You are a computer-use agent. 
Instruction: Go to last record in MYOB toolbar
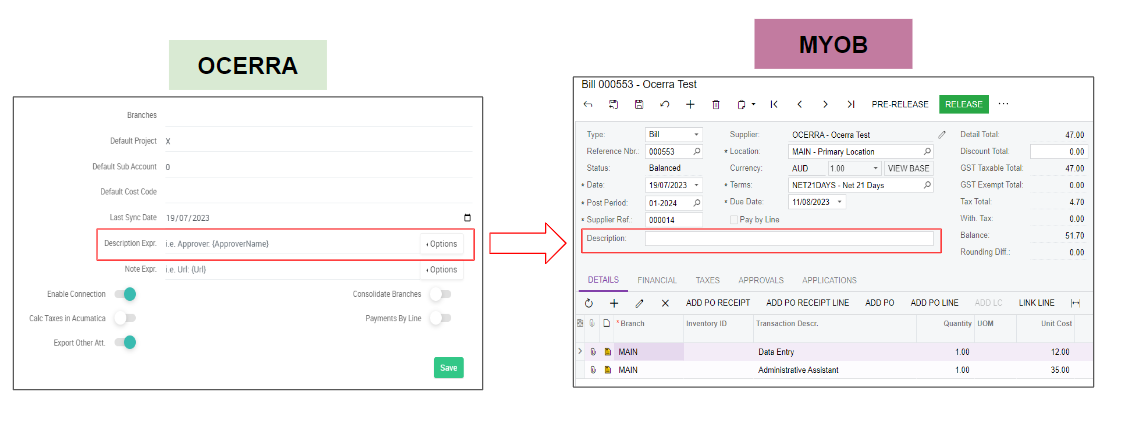tap(851, 105)
